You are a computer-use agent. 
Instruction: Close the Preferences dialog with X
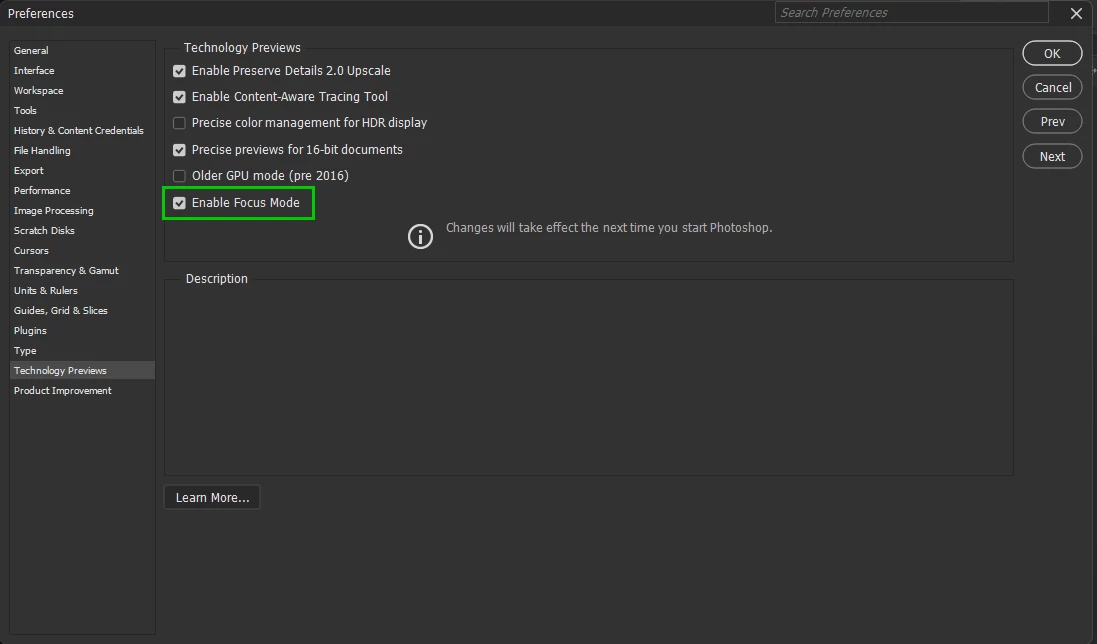[x=1076, y=13]
